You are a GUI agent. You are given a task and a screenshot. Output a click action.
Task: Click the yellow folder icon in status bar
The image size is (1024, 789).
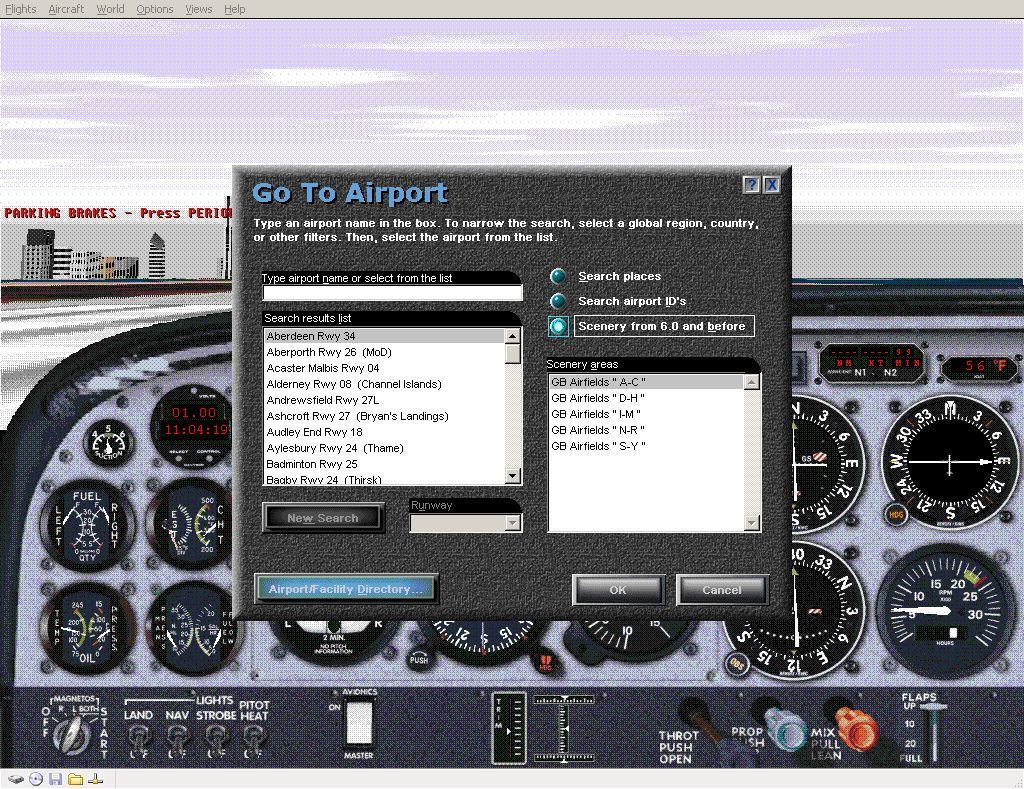(76, 779)
